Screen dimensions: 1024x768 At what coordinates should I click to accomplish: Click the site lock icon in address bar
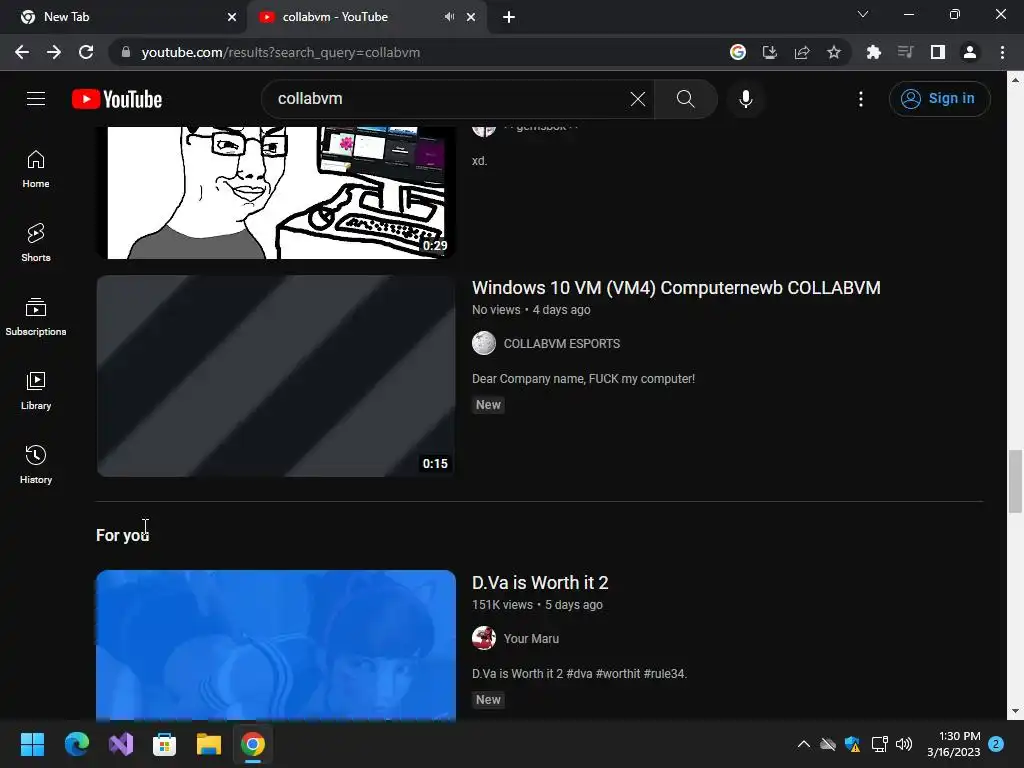[x=126, y=52]
